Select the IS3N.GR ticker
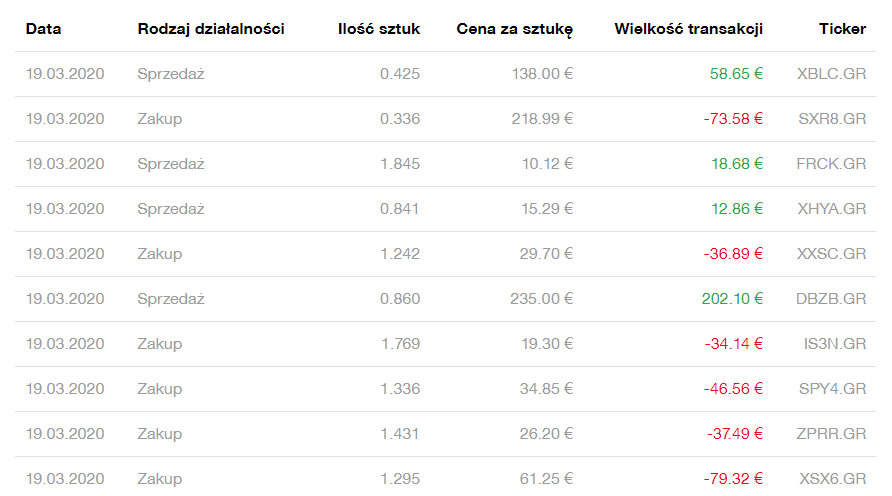The width and height of the screenshot is (892, 496). click(x=835, y=344)
